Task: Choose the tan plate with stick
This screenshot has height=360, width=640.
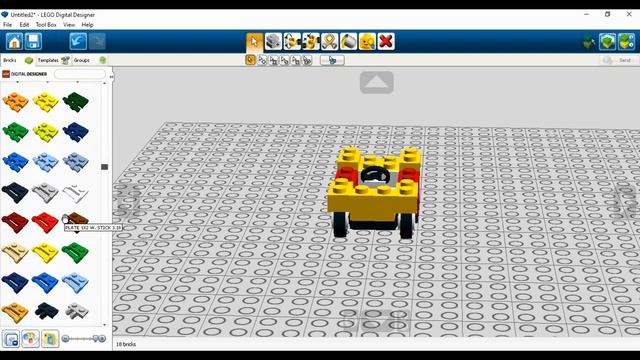Action: 16,252
